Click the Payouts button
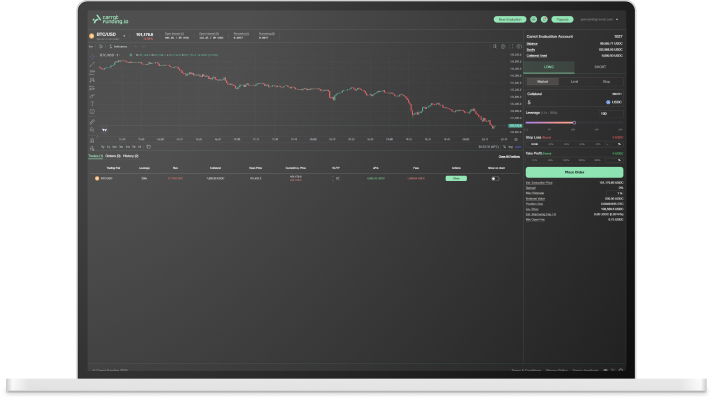This screenshot has width=713, height=398. tap(562, 20)
